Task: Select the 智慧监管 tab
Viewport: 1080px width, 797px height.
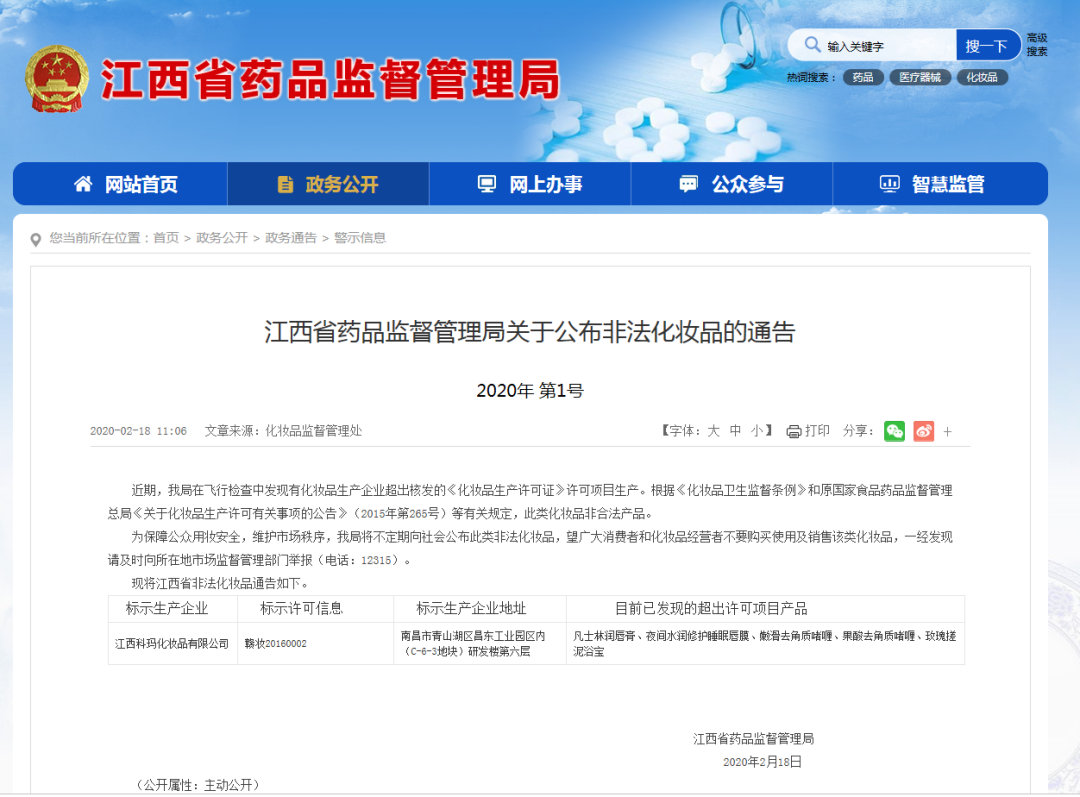Action: [x=933, y=184]
